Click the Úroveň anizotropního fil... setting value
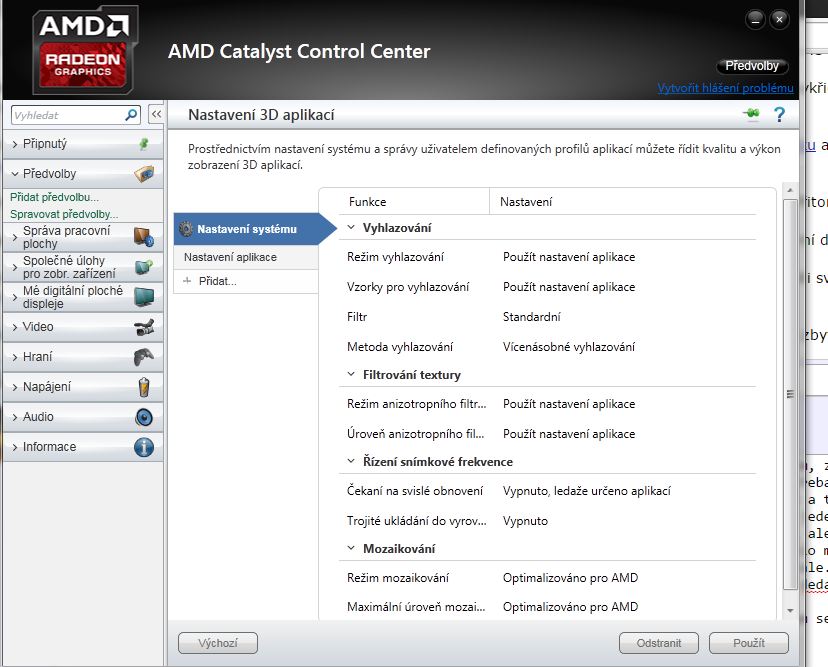The width and height of the screenshot is (828, 667). tap(569, 434)
